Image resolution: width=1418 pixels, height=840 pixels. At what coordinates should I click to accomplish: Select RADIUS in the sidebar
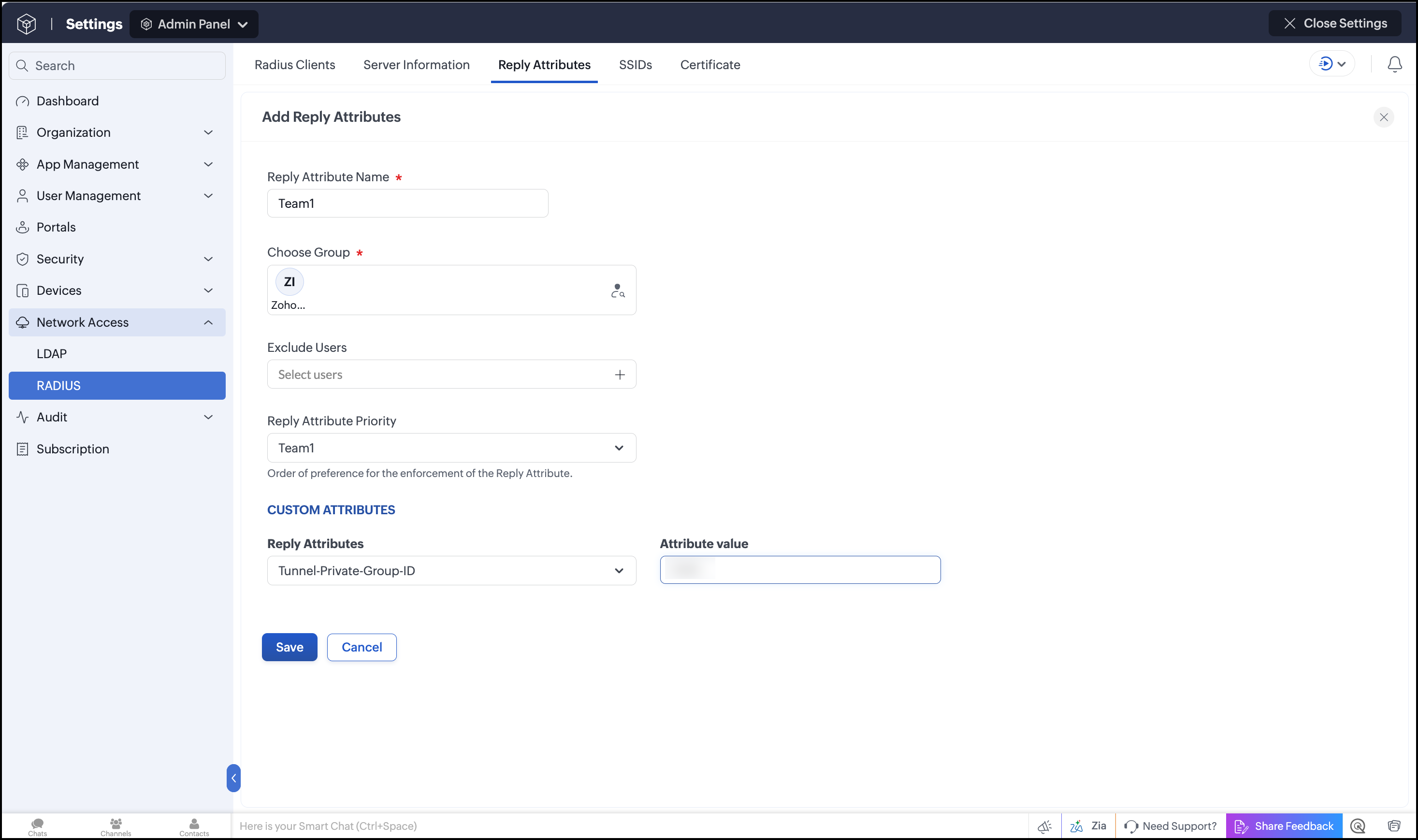click(x=117, y=386)
